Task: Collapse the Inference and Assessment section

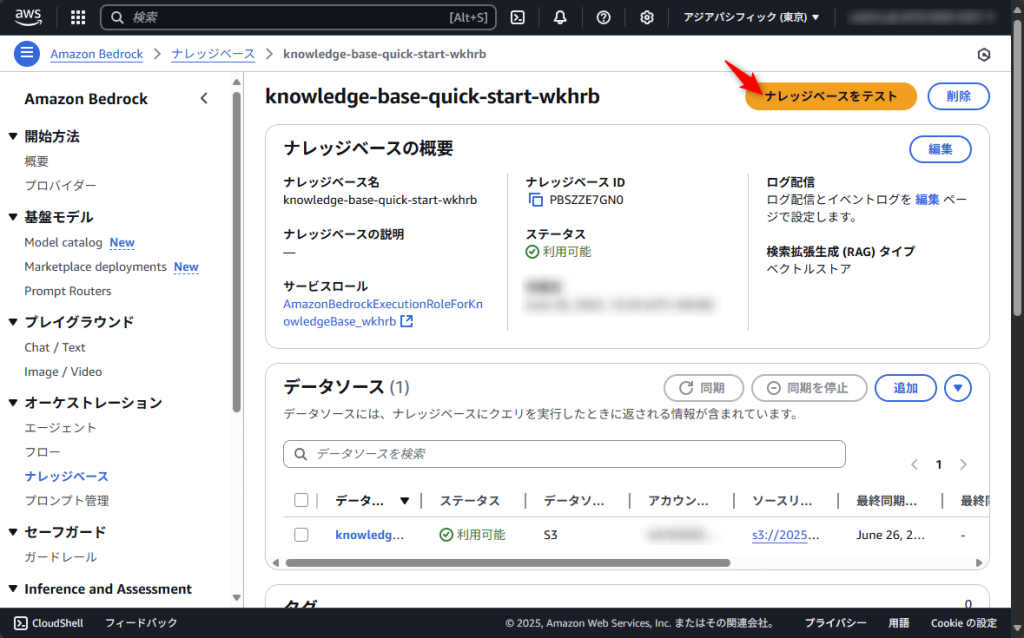Action: pyautogui.click(x=12, y=589)
